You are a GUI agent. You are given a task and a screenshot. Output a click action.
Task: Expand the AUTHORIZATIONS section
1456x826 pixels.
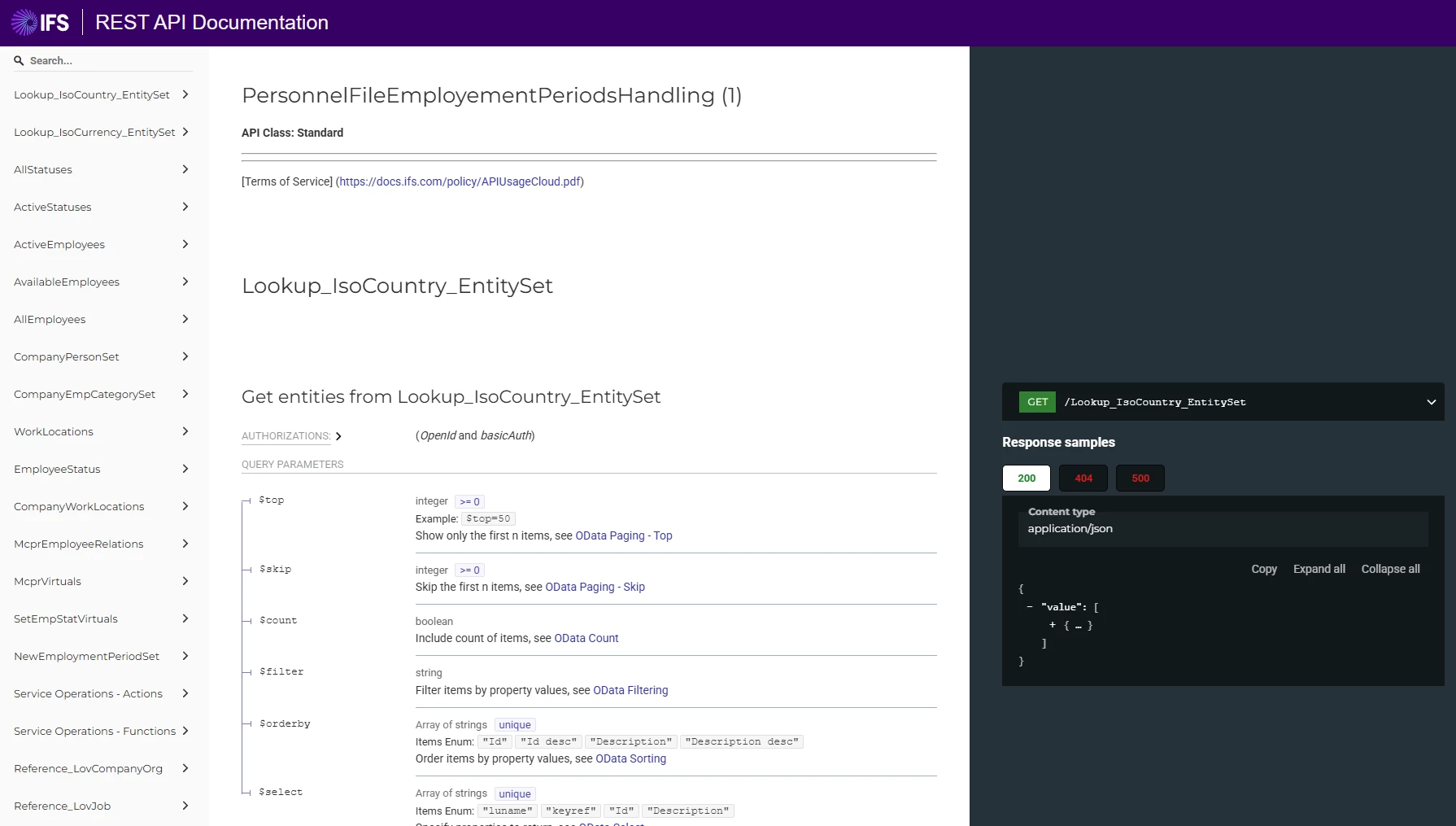291,436
